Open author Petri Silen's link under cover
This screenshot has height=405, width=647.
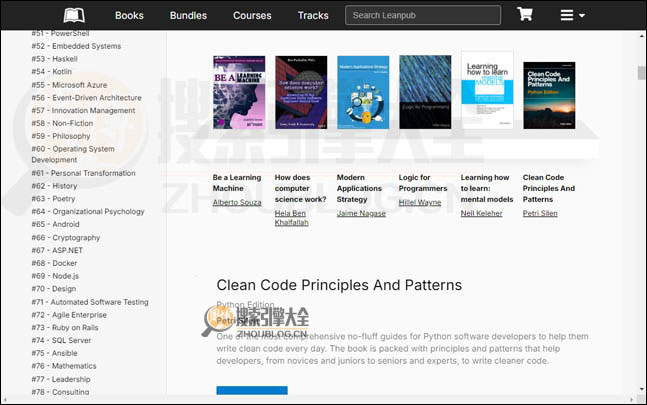point(540,213)
